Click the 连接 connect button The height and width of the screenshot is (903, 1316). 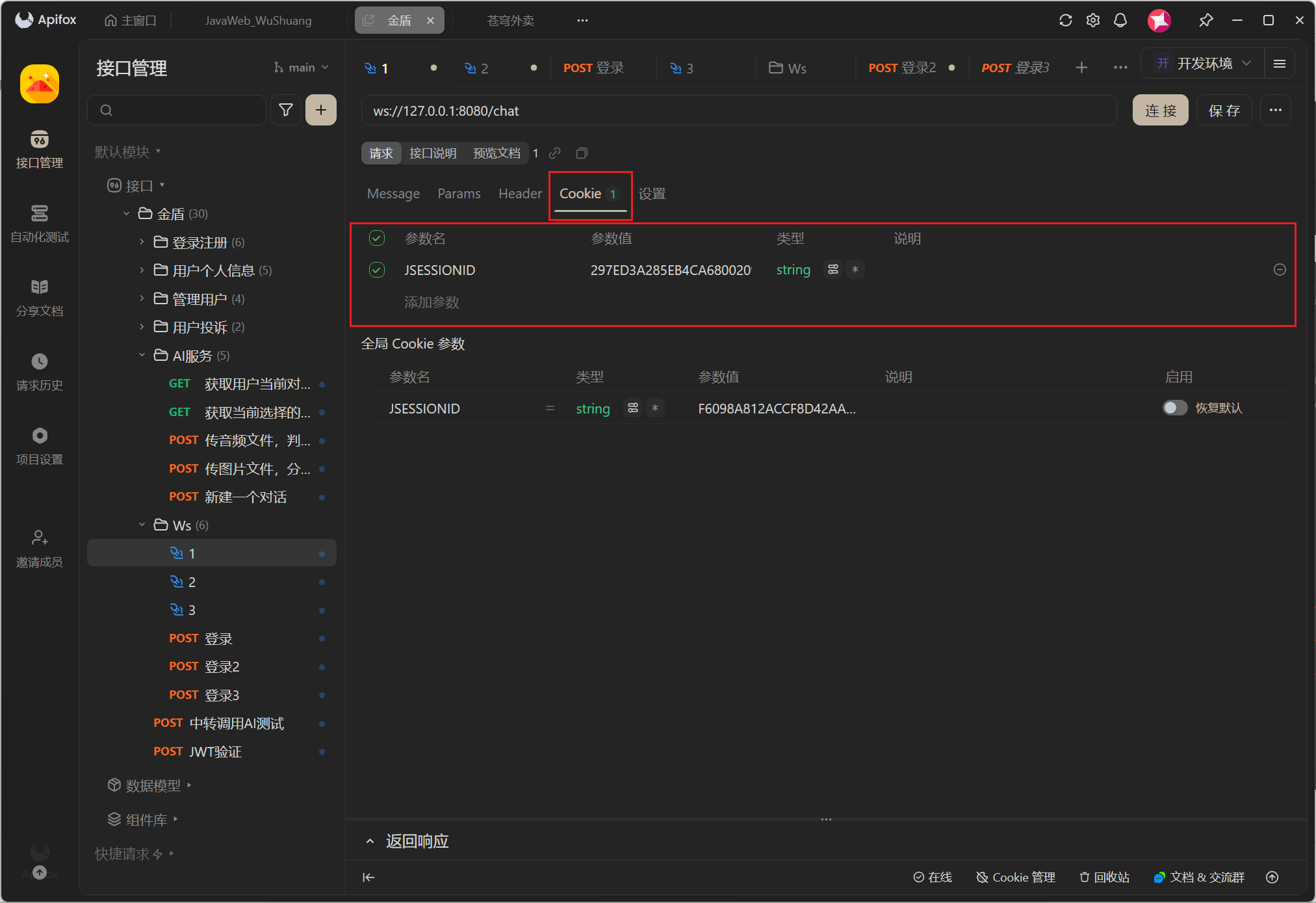(x=1160, y=111)
